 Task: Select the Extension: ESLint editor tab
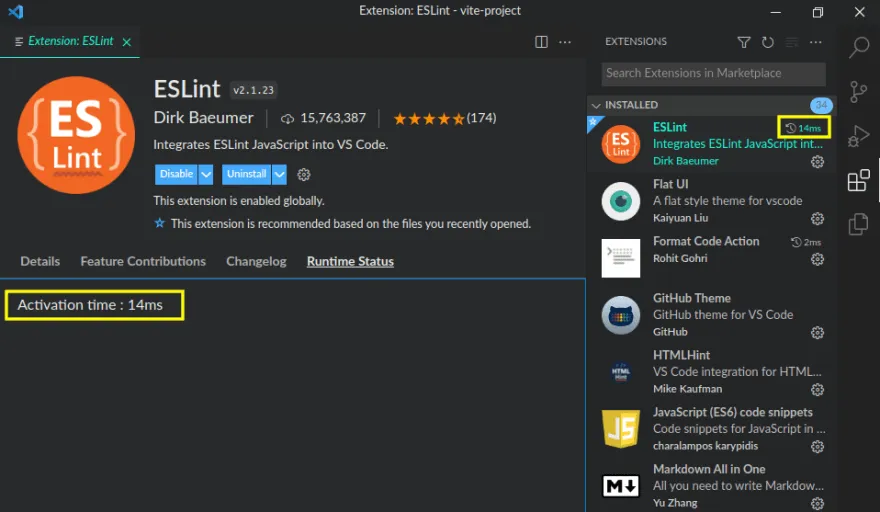(x=70, y=42)
